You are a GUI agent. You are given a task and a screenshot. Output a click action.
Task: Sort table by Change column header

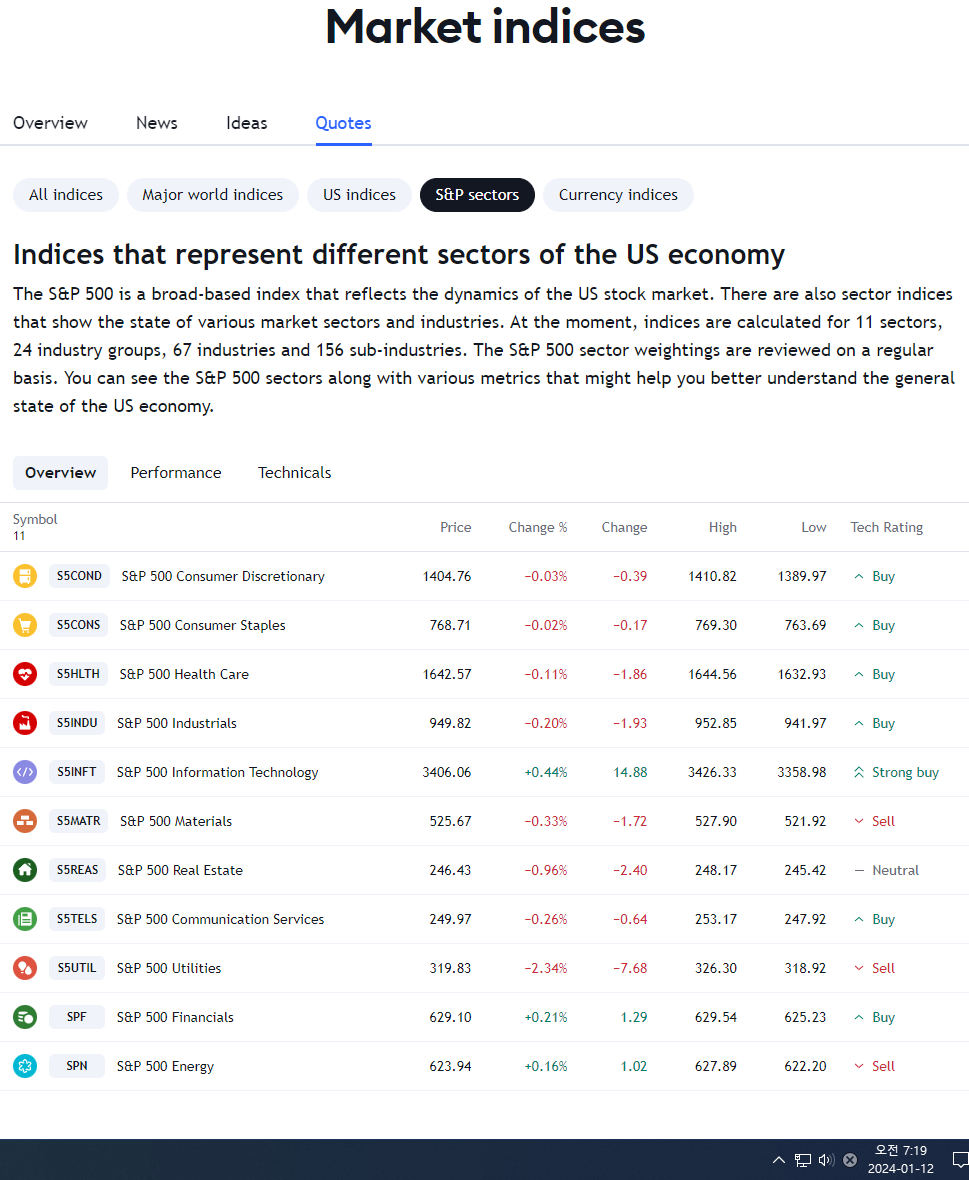point(624,528)
